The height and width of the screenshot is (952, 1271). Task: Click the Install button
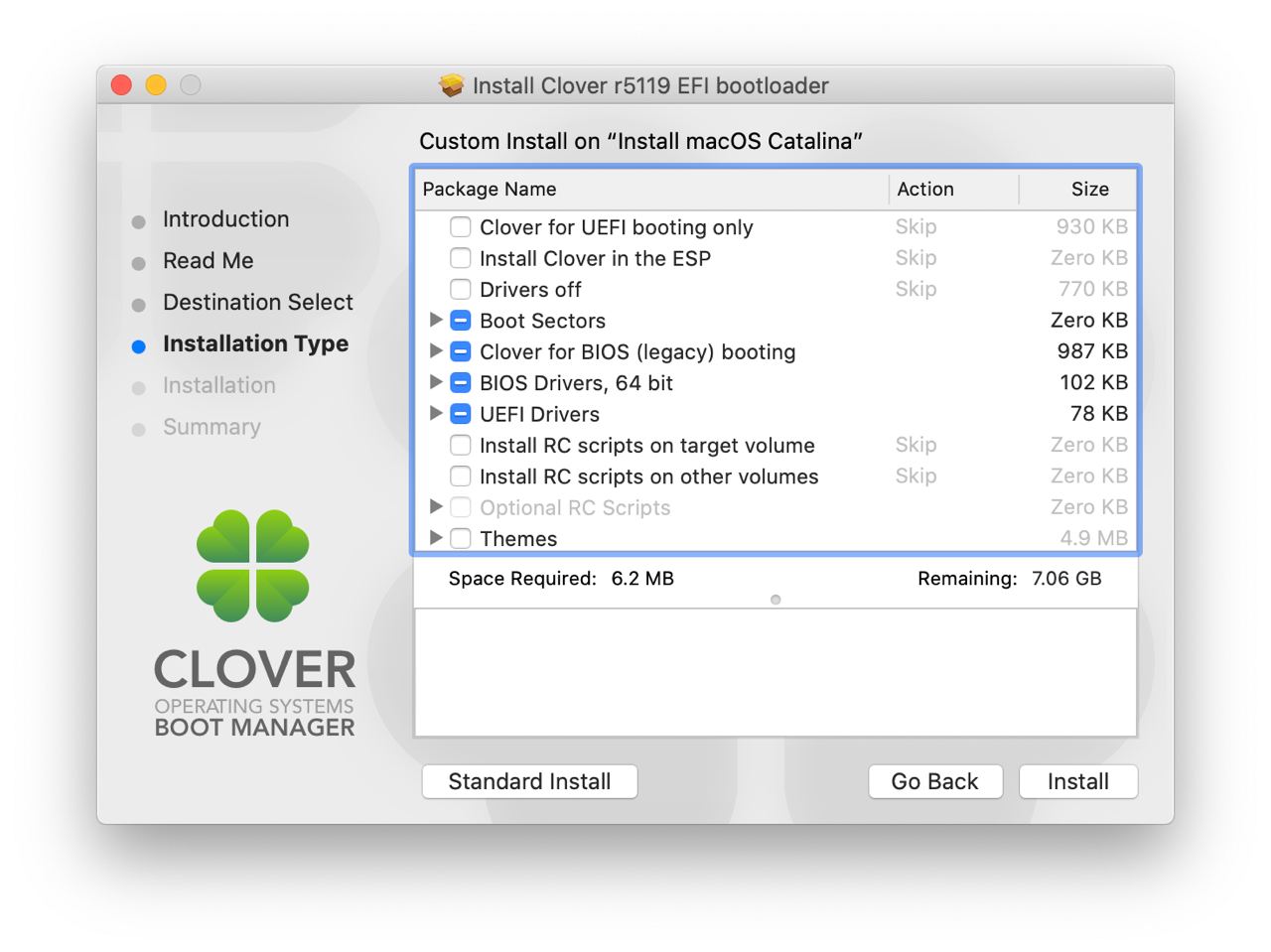(1078, 781)
